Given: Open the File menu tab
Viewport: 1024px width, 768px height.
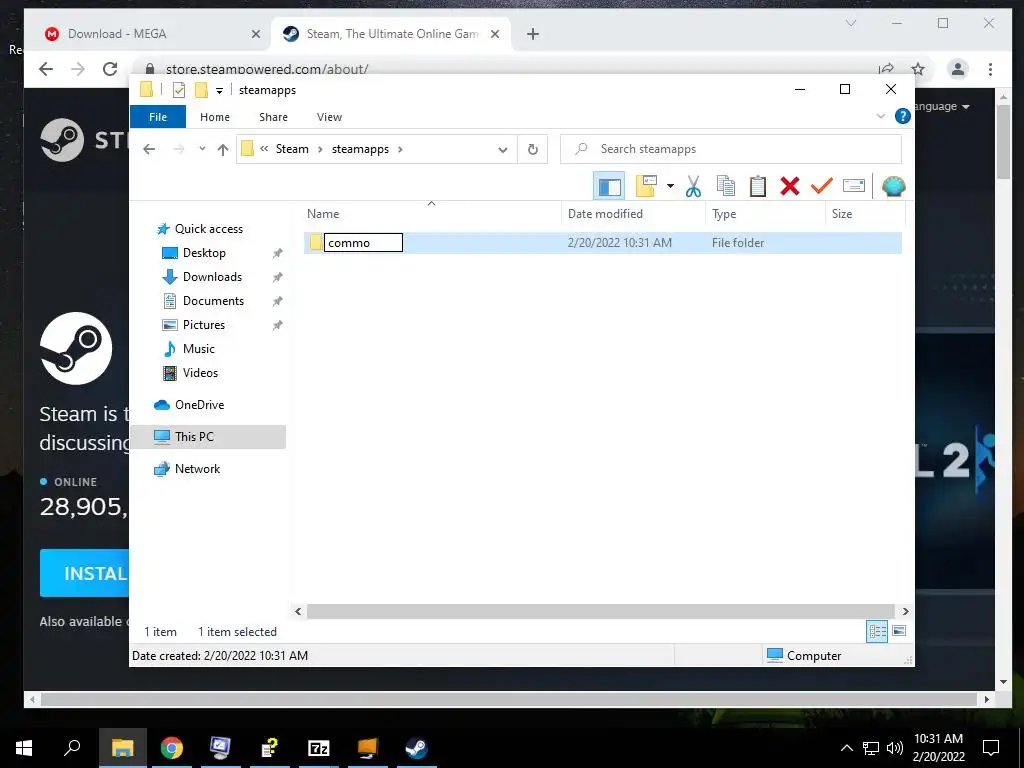Looking at the screenshot, I should tap(158, 117).
